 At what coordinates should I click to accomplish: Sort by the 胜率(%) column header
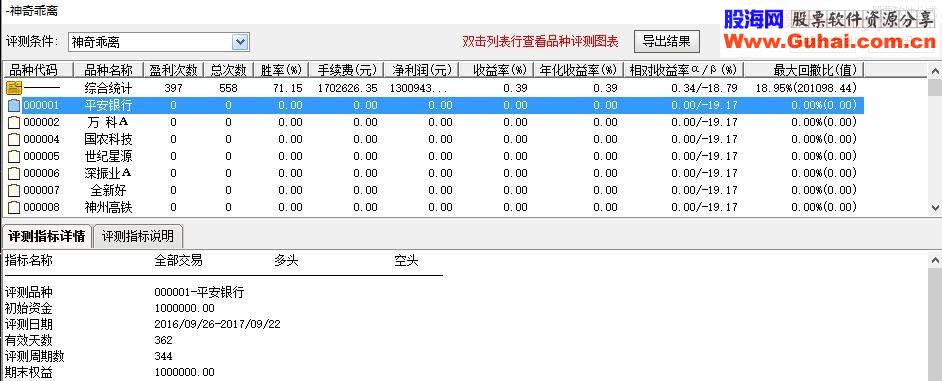281,70
